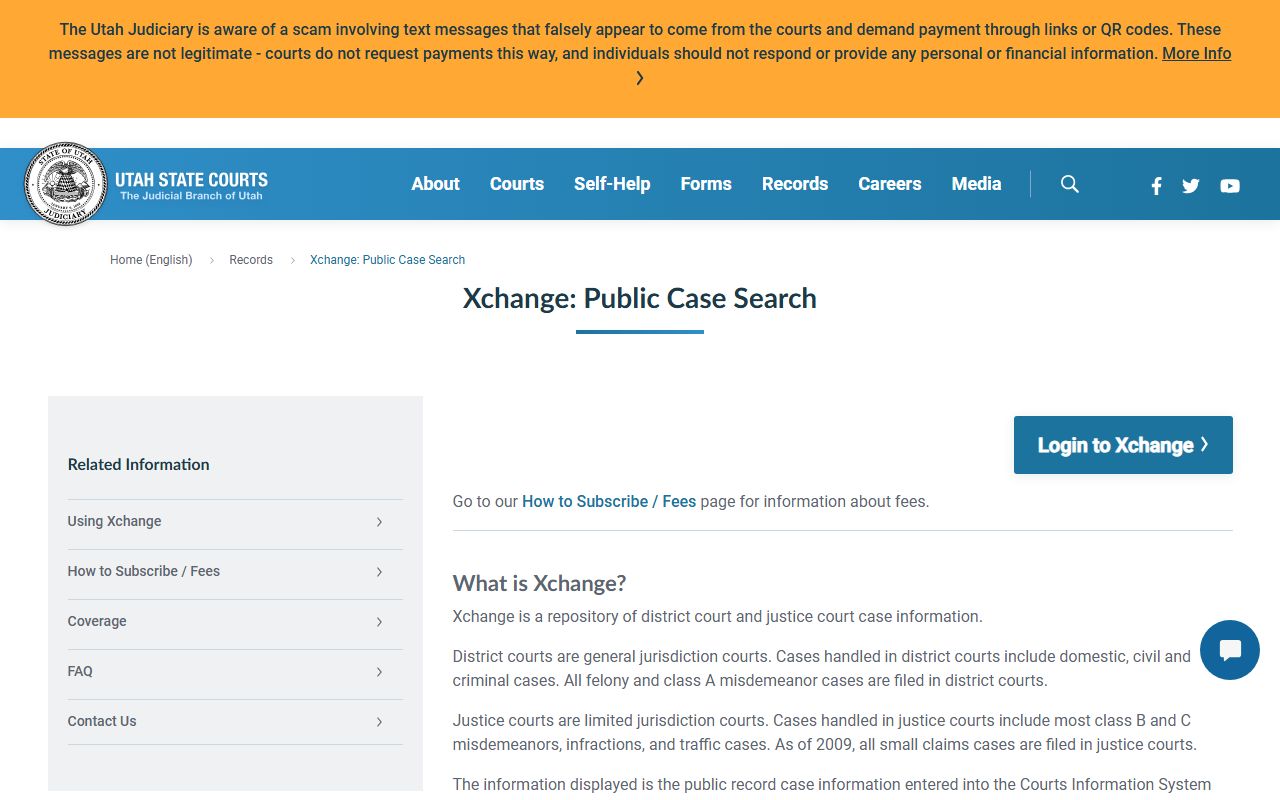Open the Forms menu
1280x800 pixels.
[x=706, y=184]
